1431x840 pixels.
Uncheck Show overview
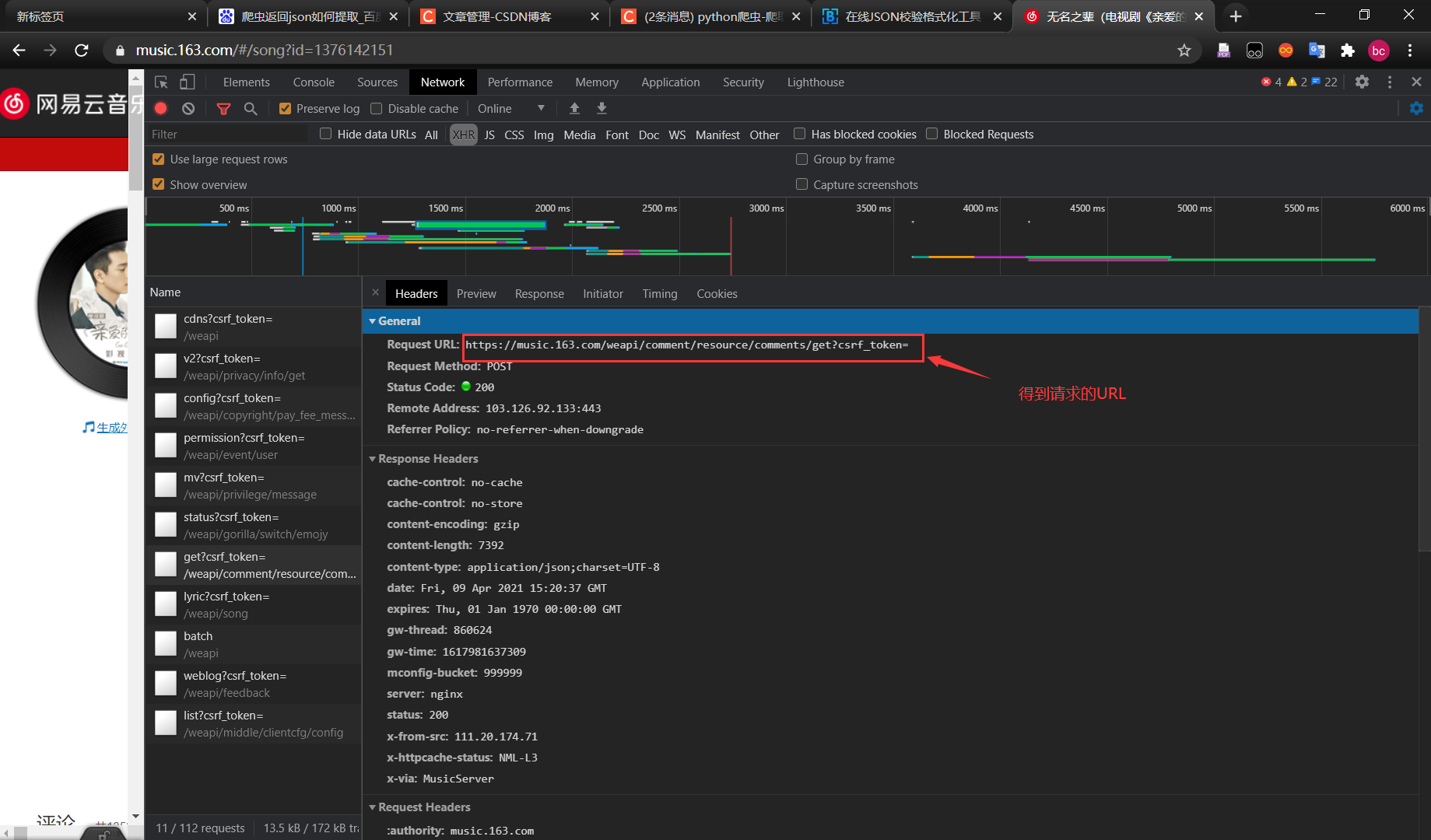[x=159, y=184]
